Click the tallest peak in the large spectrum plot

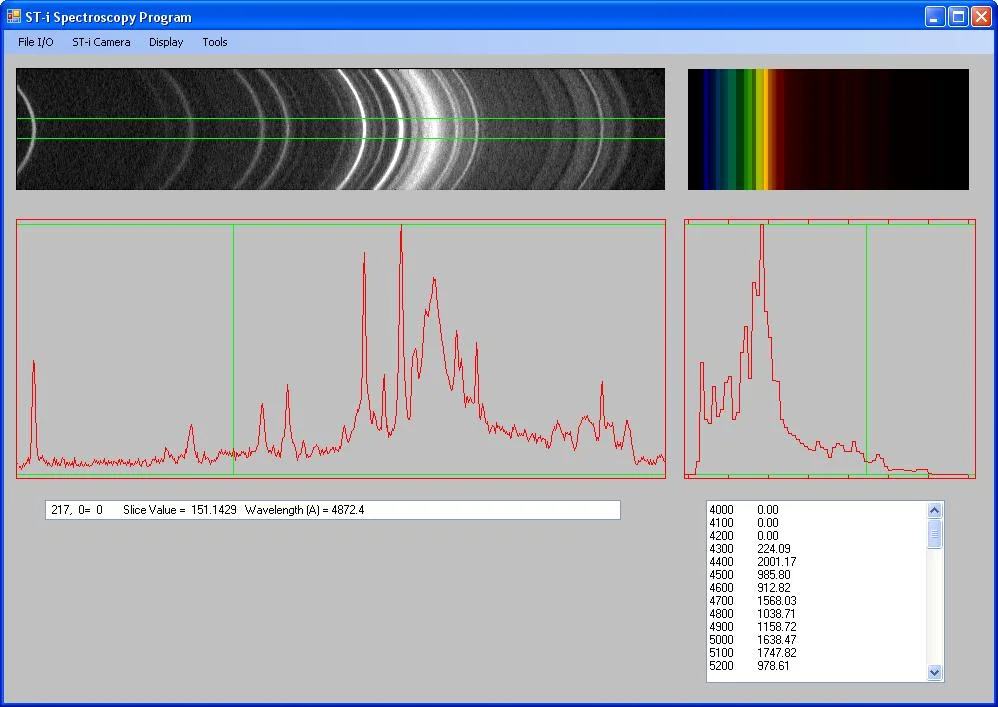point(401,232)
